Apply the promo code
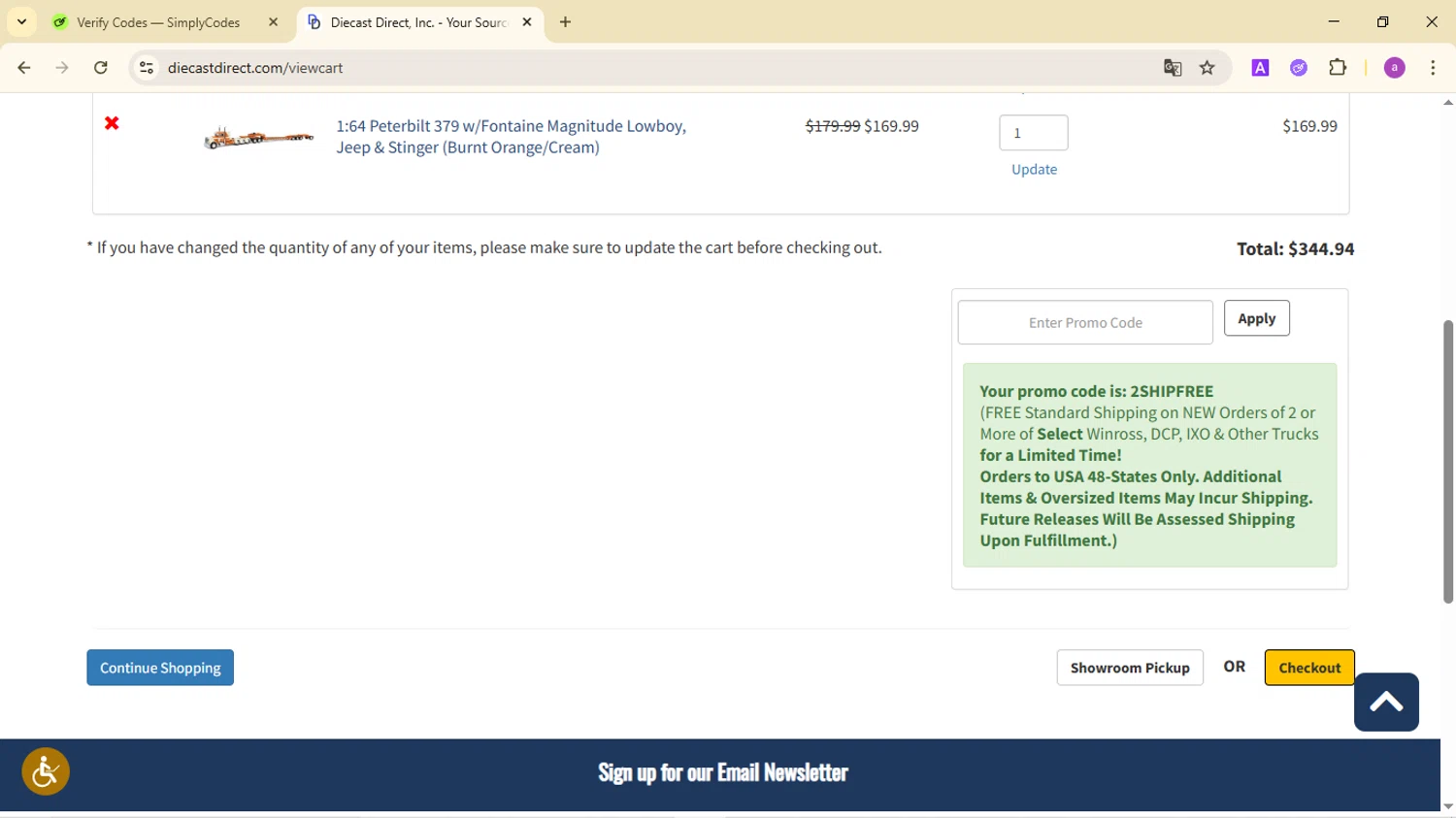Viewport: 1456px width, 818px height. coord(1256,318)
